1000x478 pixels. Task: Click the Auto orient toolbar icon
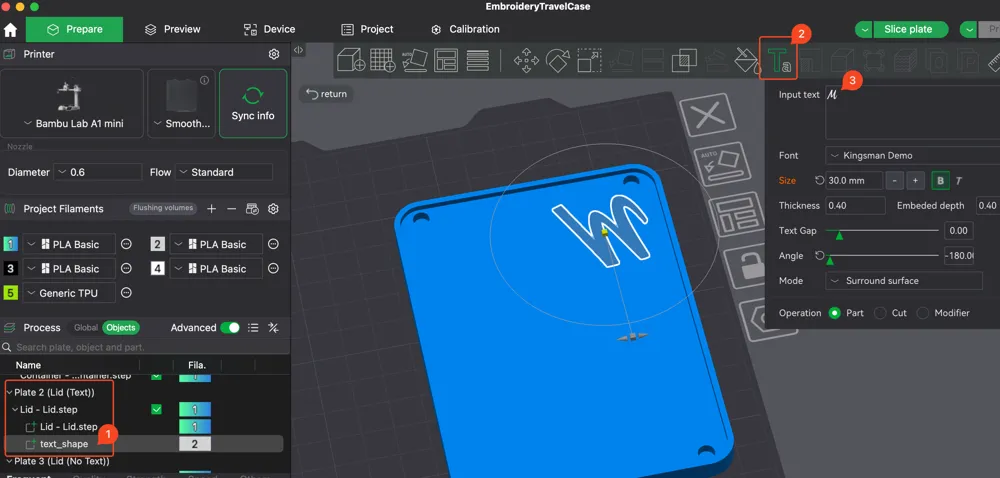tap(415, 60)
